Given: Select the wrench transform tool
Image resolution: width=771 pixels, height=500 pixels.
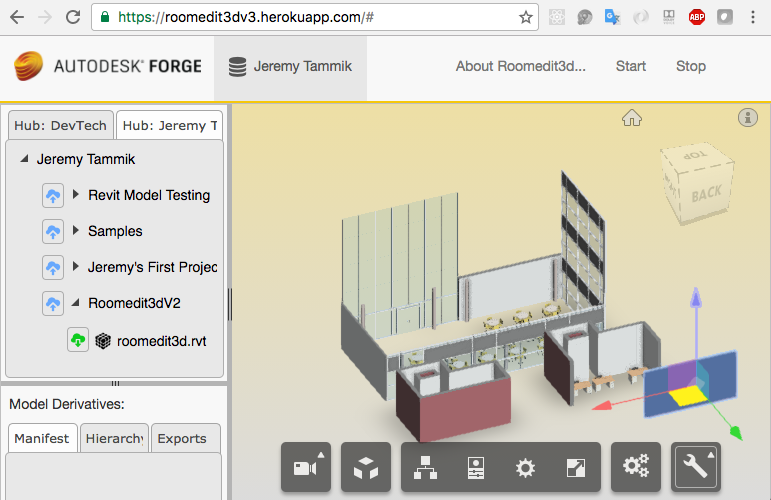Looking at the screenshot, I should pos(696,468).
